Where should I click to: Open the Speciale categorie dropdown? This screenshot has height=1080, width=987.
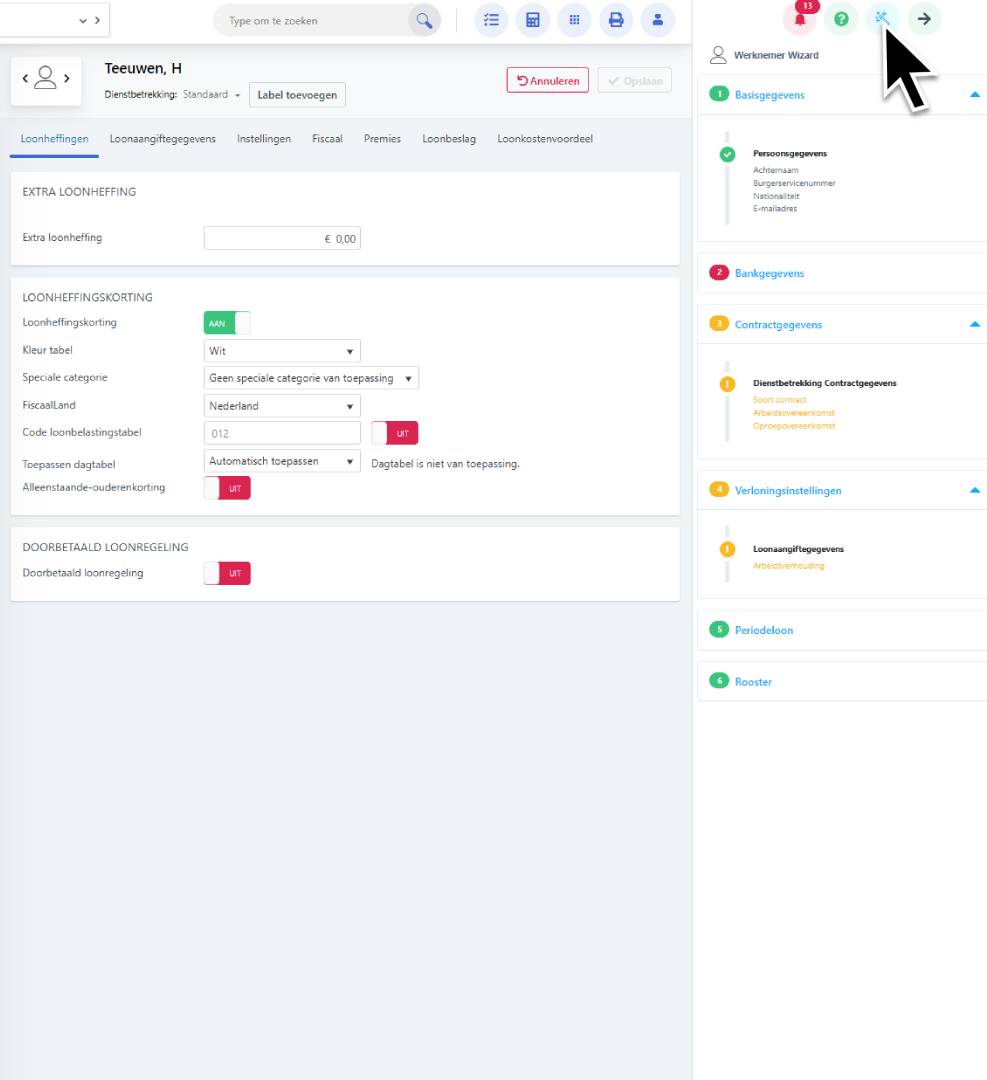311,378
